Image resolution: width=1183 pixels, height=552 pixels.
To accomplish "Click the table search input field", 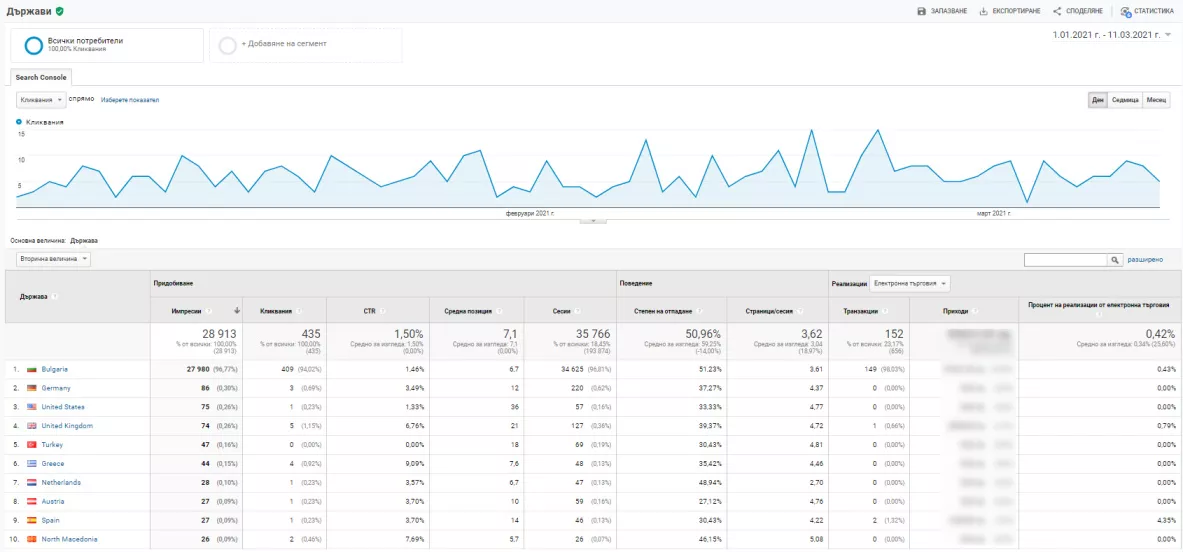I will [1065, 259].
